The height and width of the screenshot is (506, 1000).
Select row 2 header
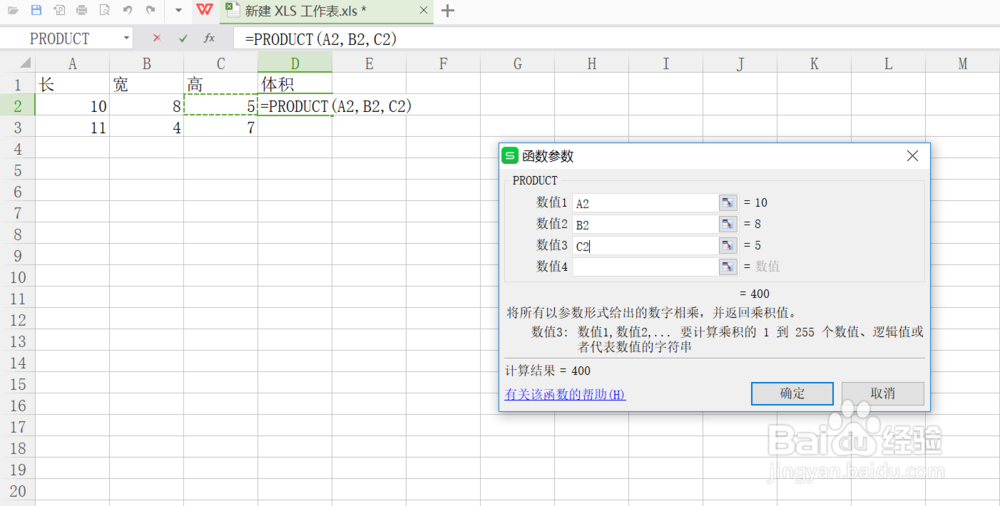pos(17,106)
